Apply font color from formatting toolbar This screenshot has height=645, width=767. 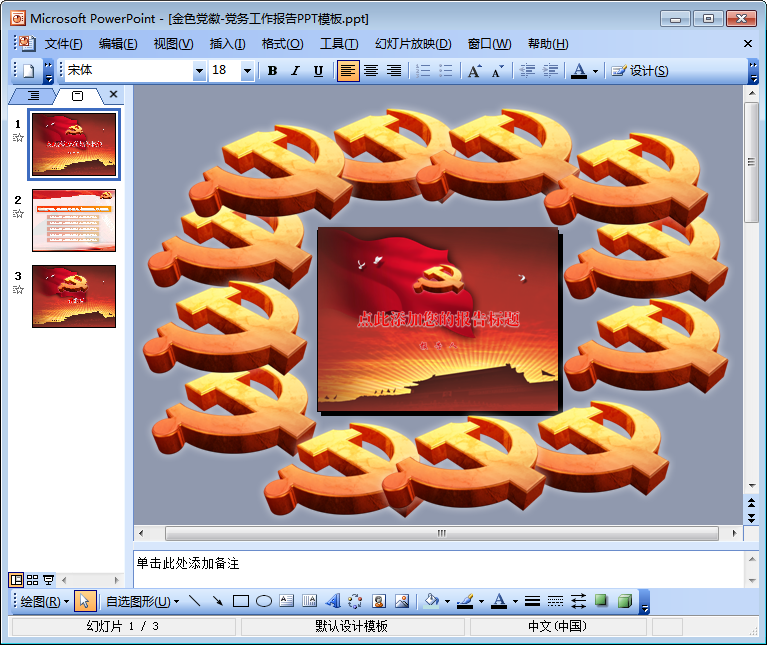click(x=579, y=71)
